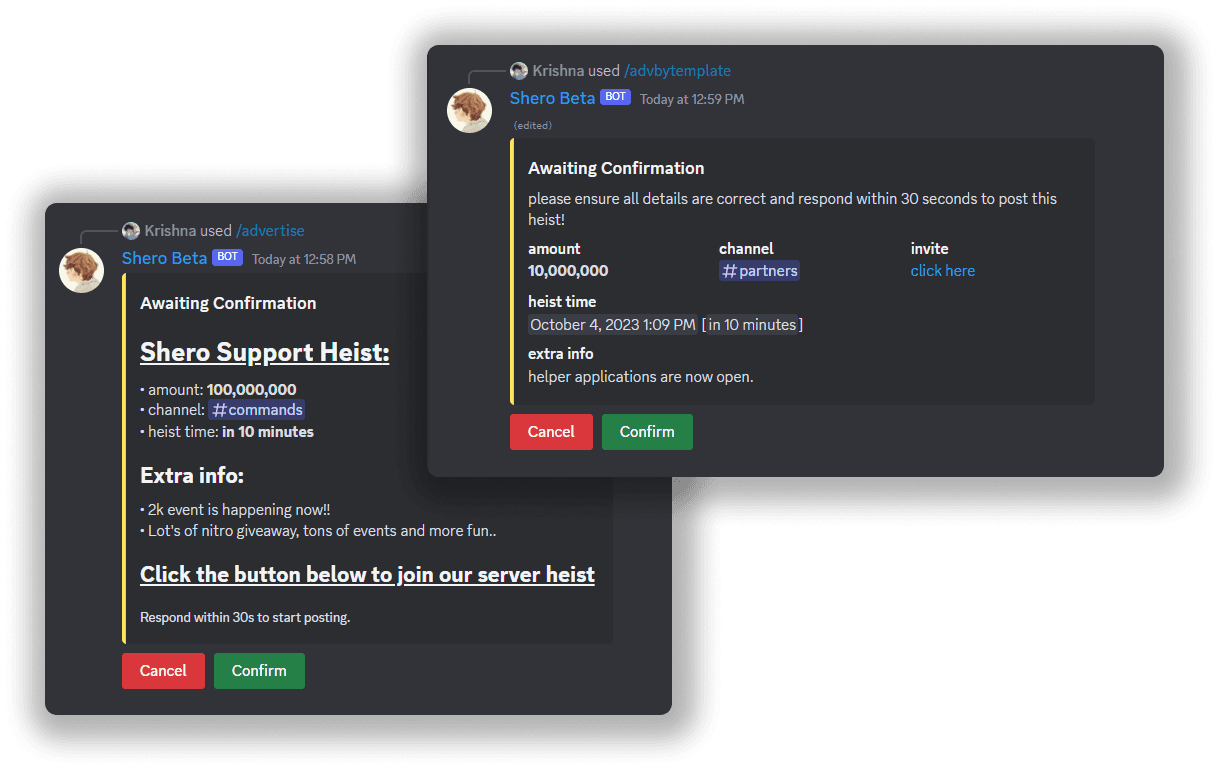The image size is (1219, 770).
Task: Click Krishna's small avatar beside /advbytemplate
Action: click(519, 71)
